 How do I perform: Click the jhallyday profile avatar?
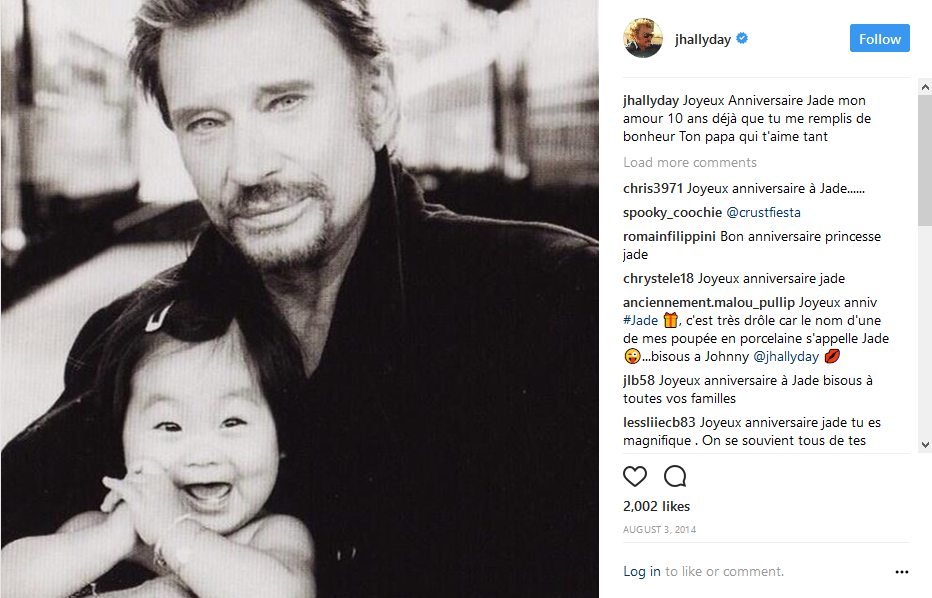click(643, 39)
